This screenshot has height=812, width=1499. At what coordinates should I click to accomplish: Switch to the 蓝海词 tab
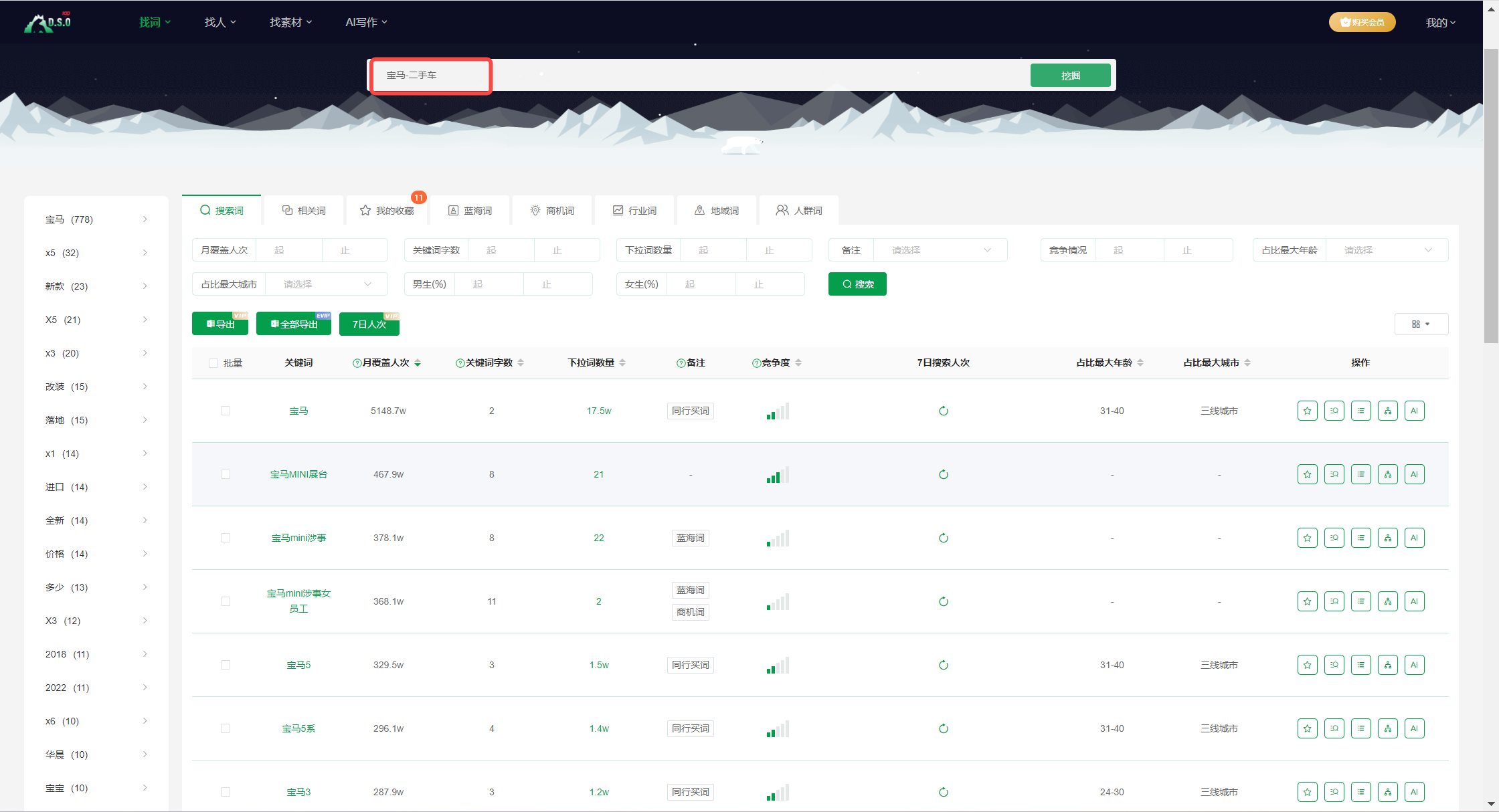(470, 211)
